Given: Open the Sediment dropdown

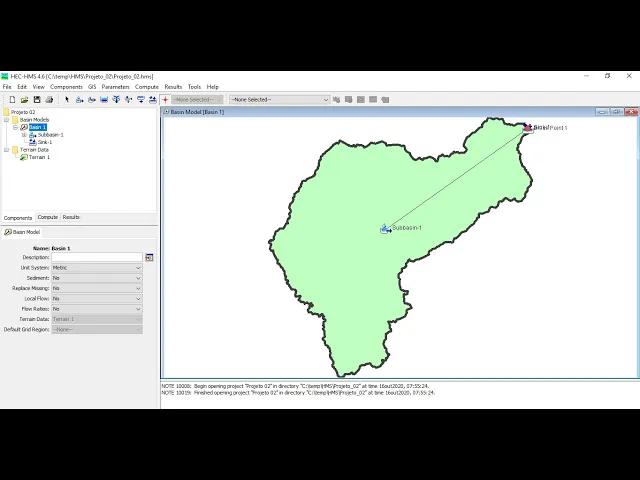Looking at the screenshot, I should 97,278.
